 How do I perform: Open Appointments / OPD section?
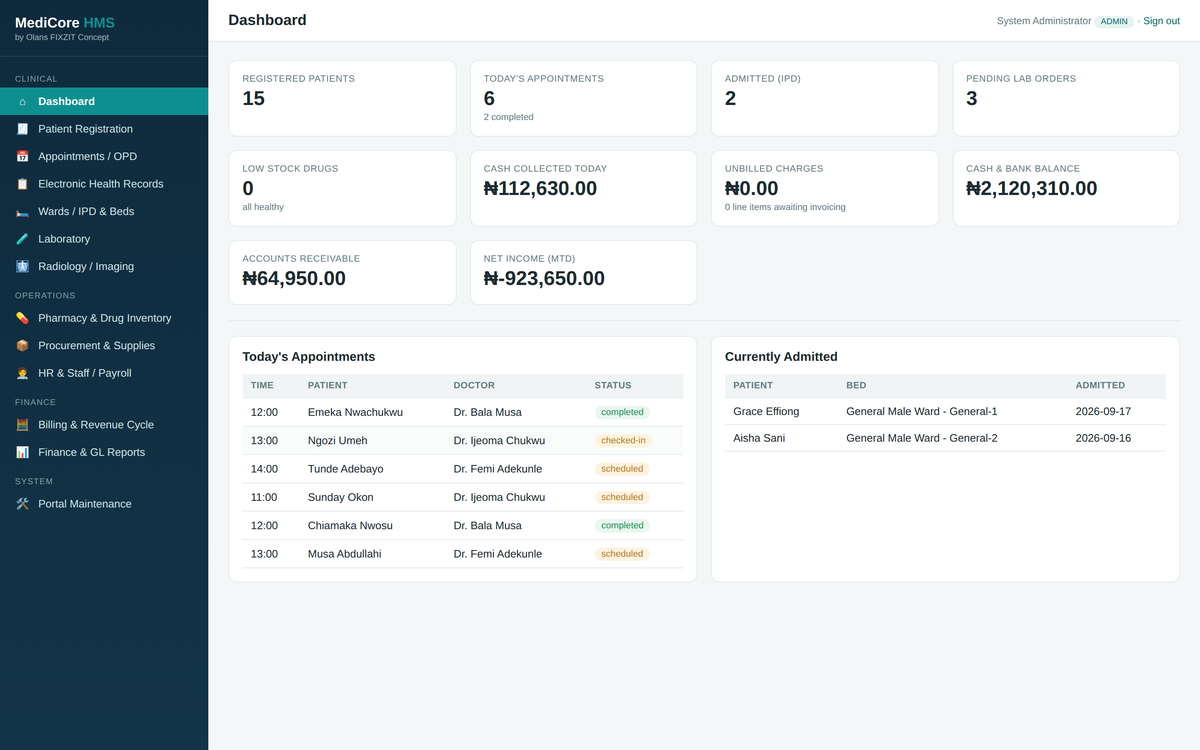[x=104, y=156]
